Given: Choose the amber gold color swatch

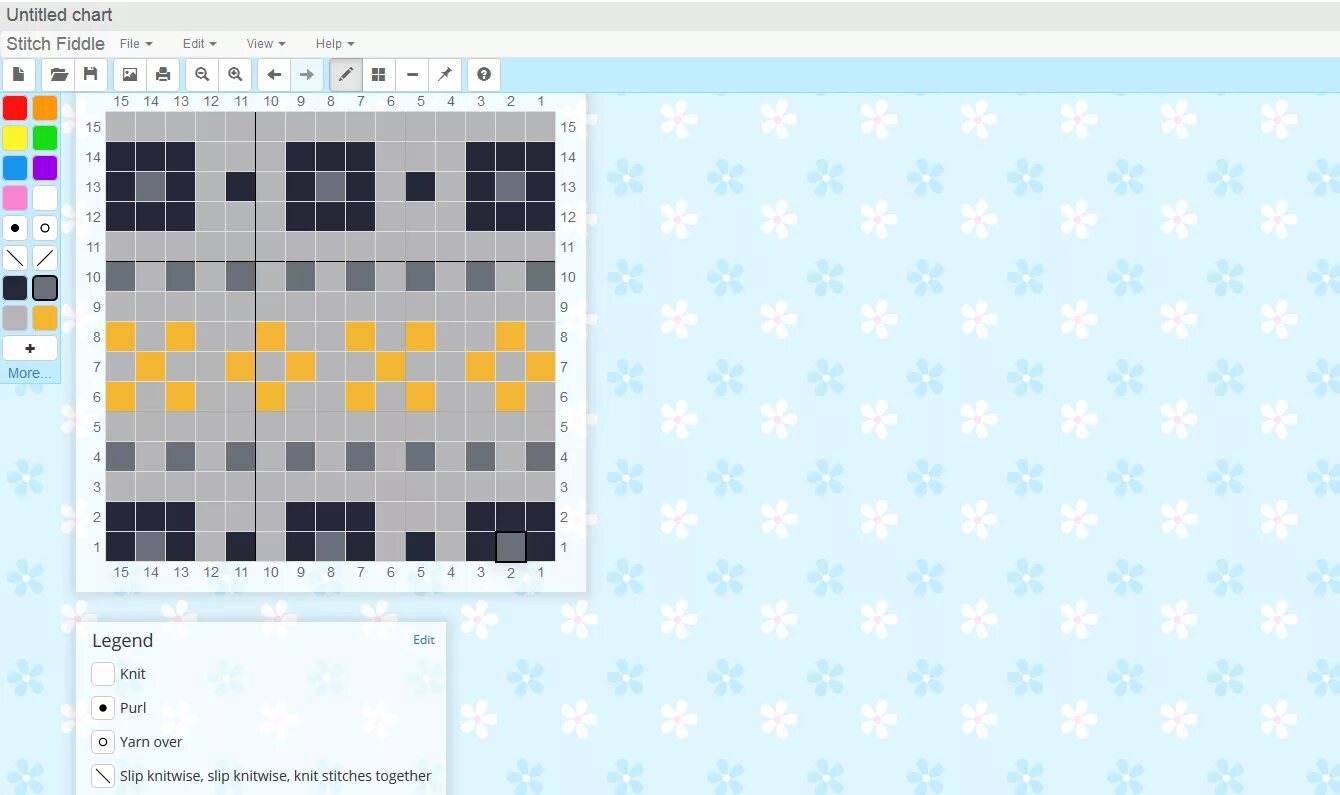Looking at the screenshot, I should (45, 318).
